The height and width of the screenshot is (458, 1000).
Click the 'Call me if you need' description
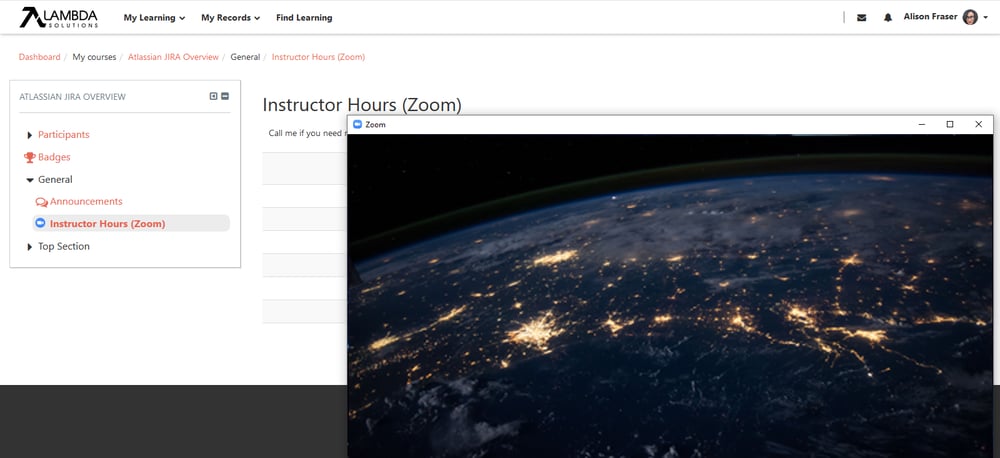(x=307, y=133)
